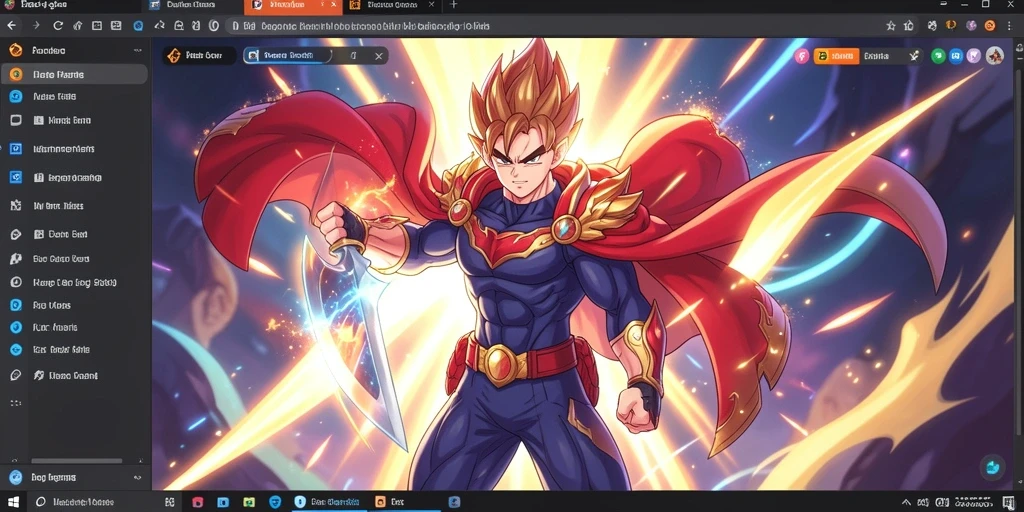Click the green app icon on the taskbar
The width and height of the screenshot is (1024, 512).
249,502
